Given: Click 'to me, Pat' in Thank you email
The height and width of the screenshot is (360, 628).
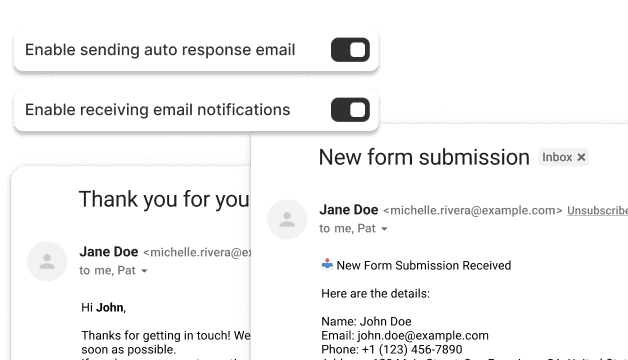Looking at the screenshot, I should click(x=107, y=271).
